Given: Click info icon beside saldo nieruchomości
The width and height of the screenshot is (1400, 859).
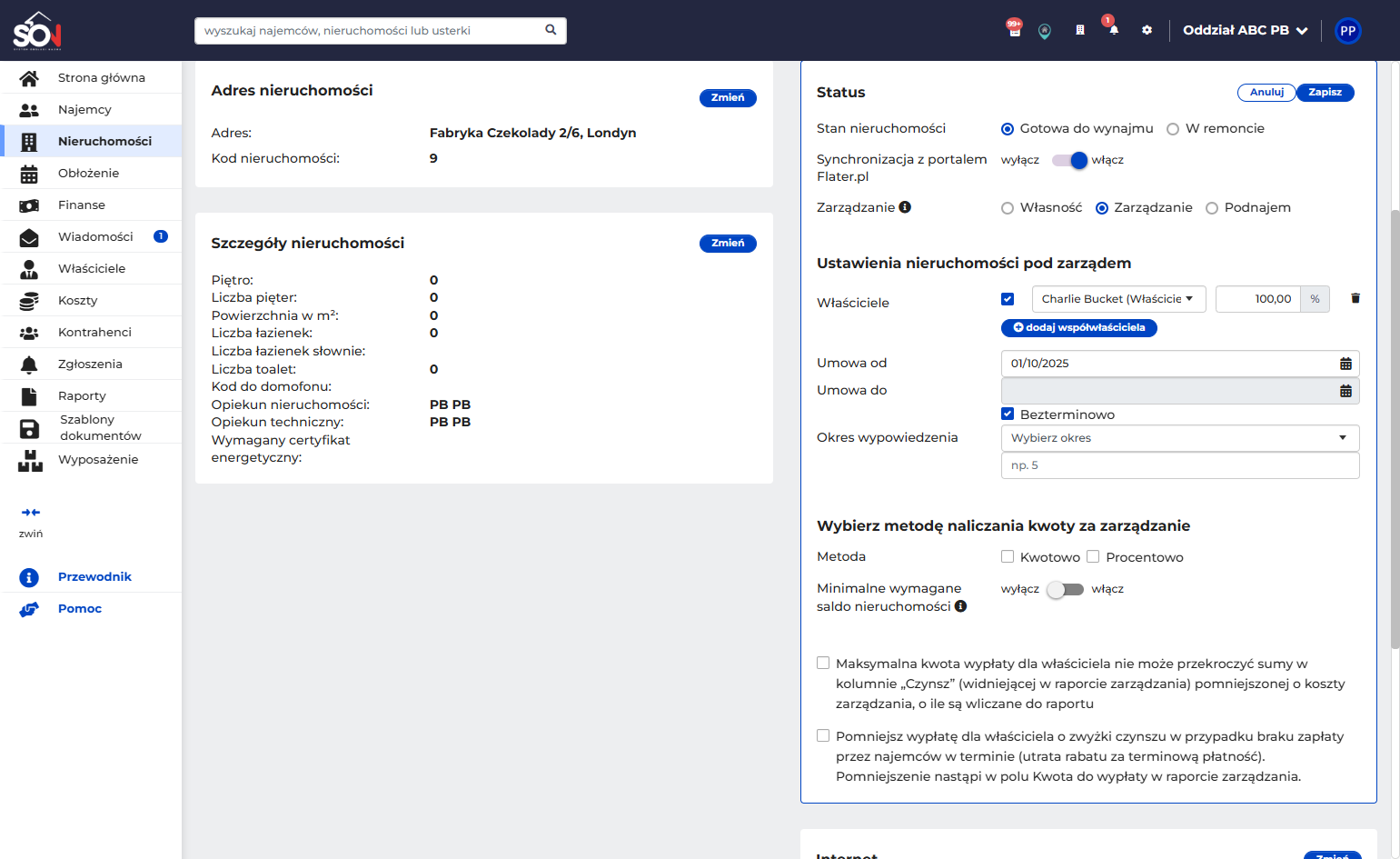Looking at the screenshot, I should 960,606.
